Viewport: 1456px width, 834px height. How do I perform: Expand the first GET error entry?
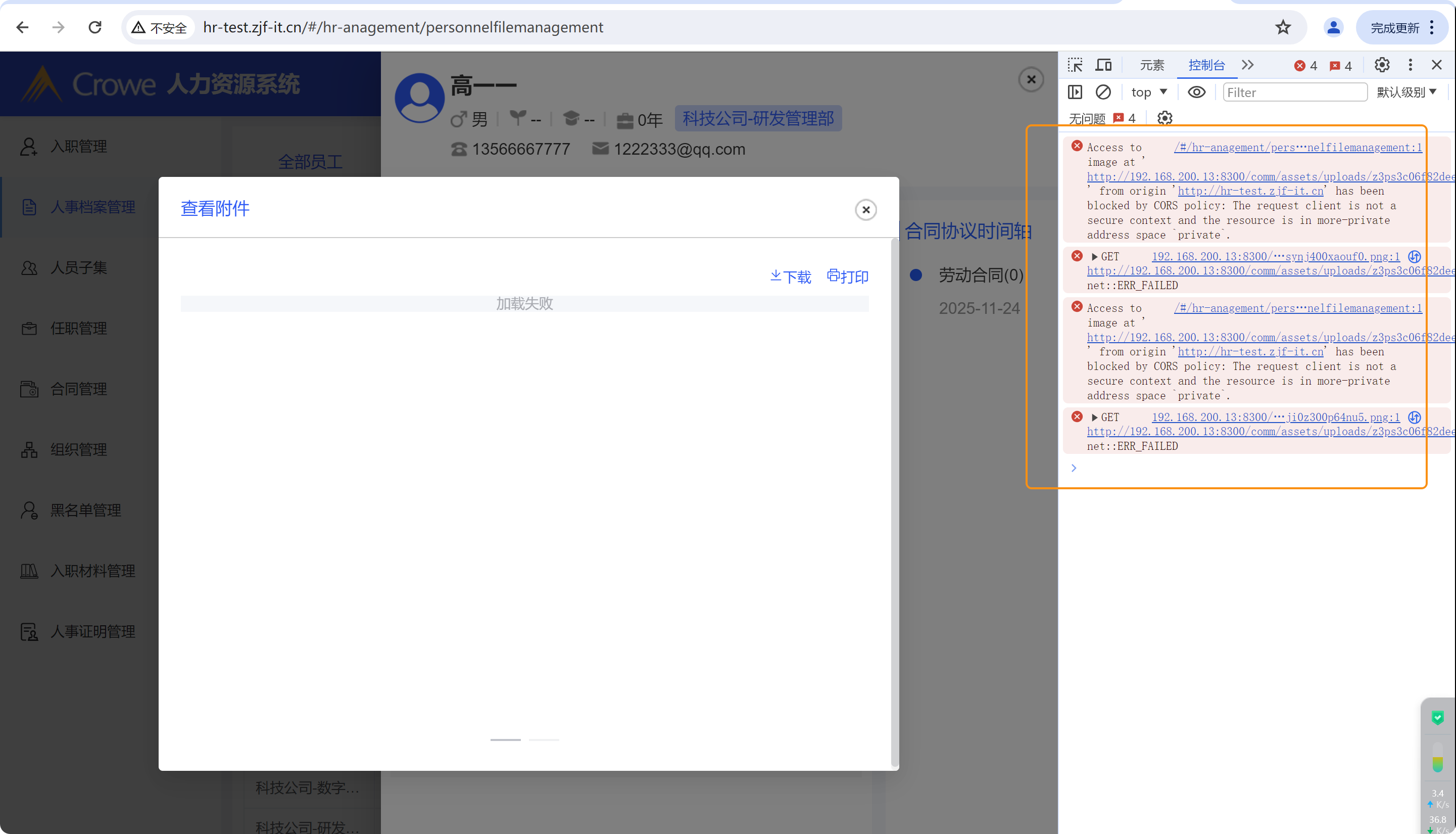[1094, 257]
